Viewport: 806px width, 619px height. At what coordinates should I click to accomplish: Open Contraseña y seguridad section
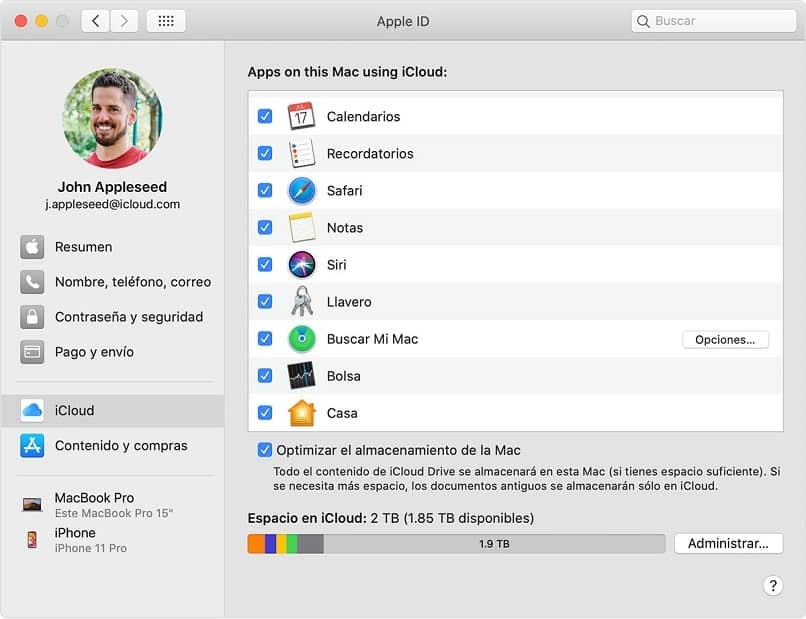113,317
